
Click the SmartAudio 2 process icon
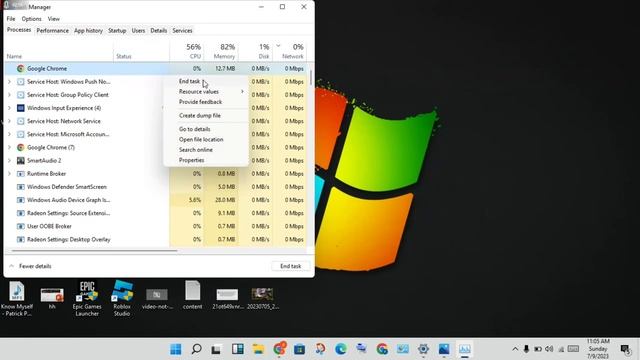point(20,160)
